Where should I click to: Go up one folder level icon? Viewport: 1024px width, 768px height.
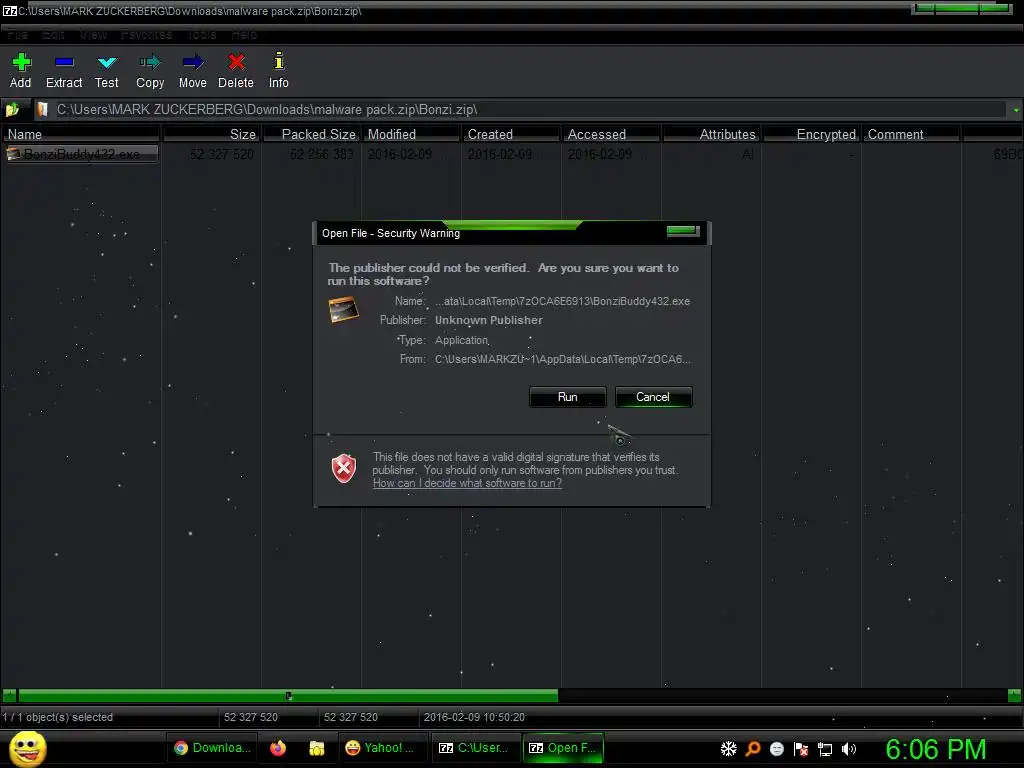pyautogui.click(x=12, y=110)
